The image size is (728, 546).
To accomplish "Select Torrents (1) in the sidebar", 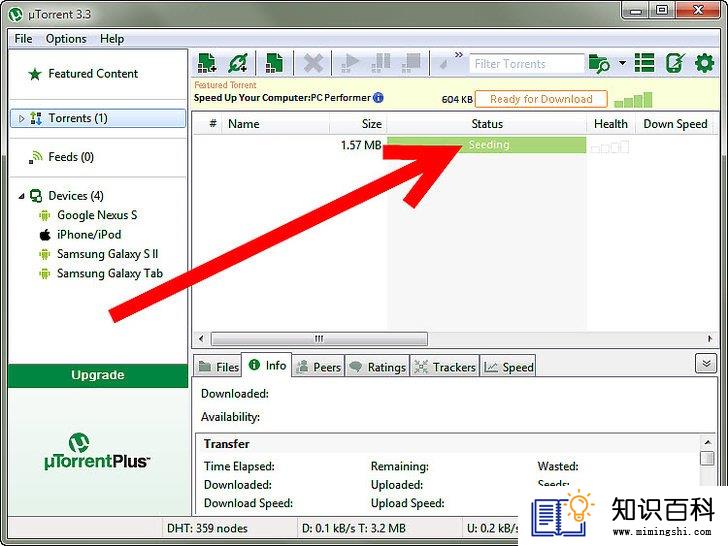I will 98,118.
